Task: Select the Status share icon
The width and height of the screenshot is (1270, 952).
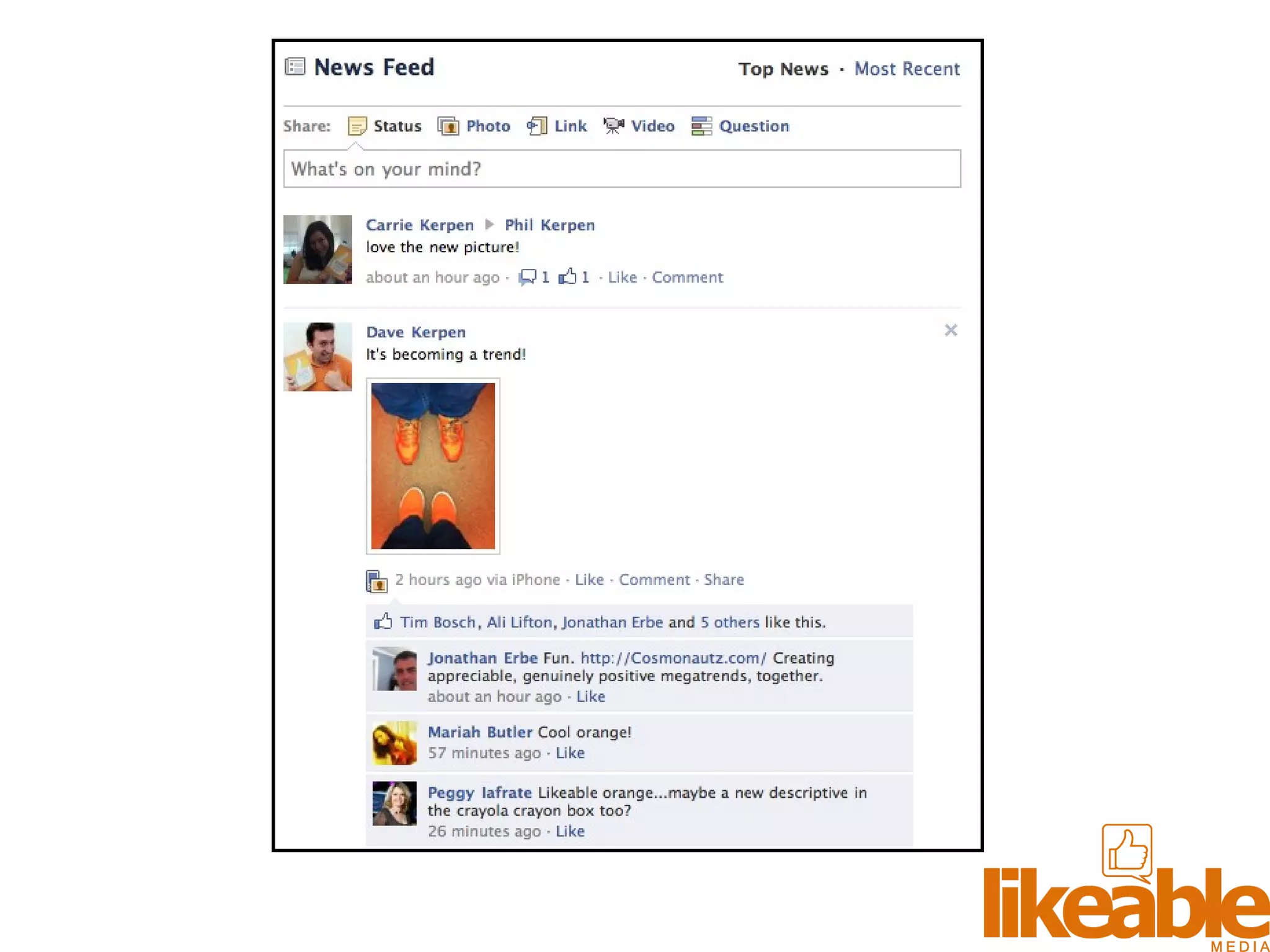Action: point(357,126)
